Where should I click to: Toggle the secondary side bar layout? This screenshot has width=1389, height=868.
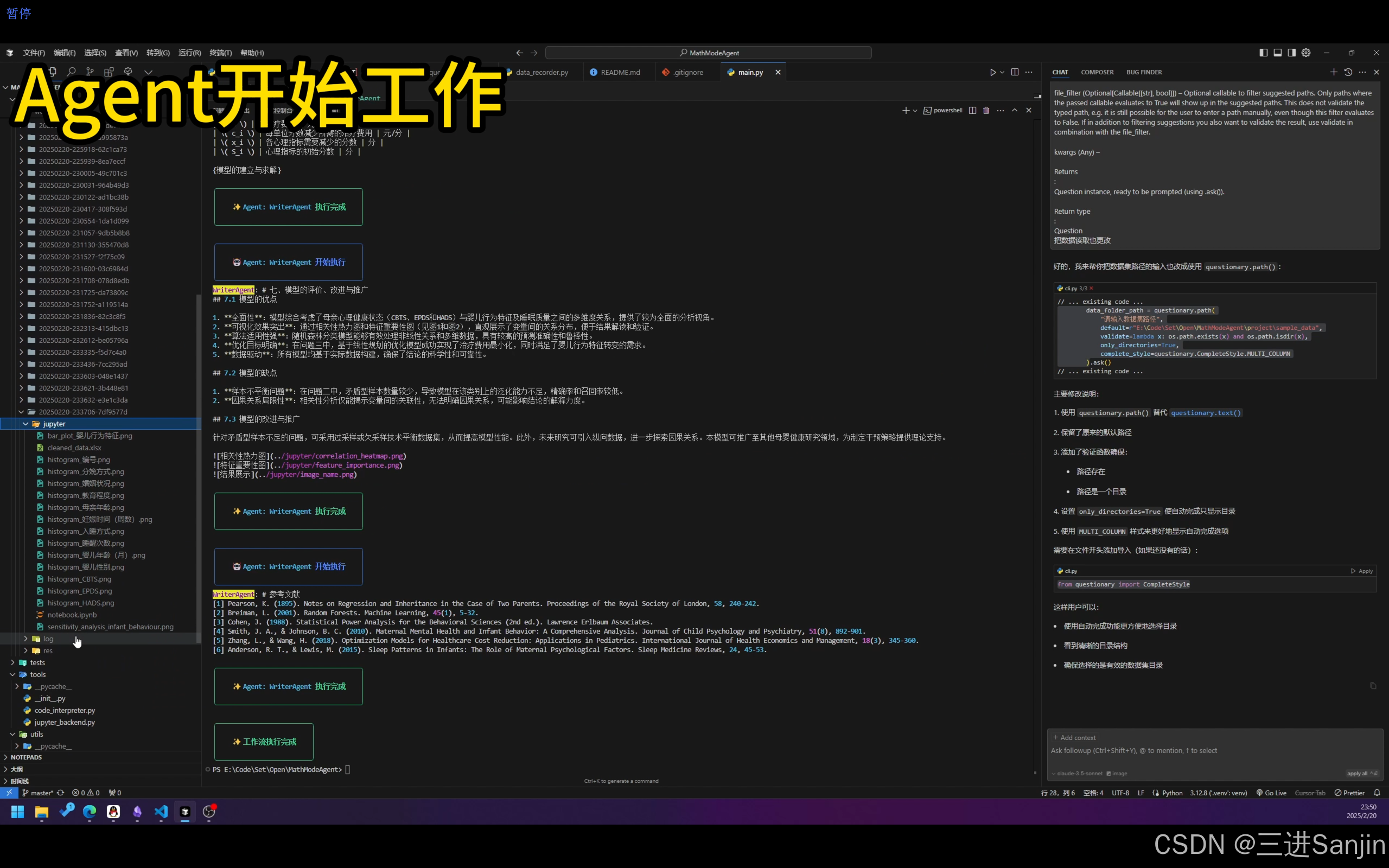(x=1291, y=53)
